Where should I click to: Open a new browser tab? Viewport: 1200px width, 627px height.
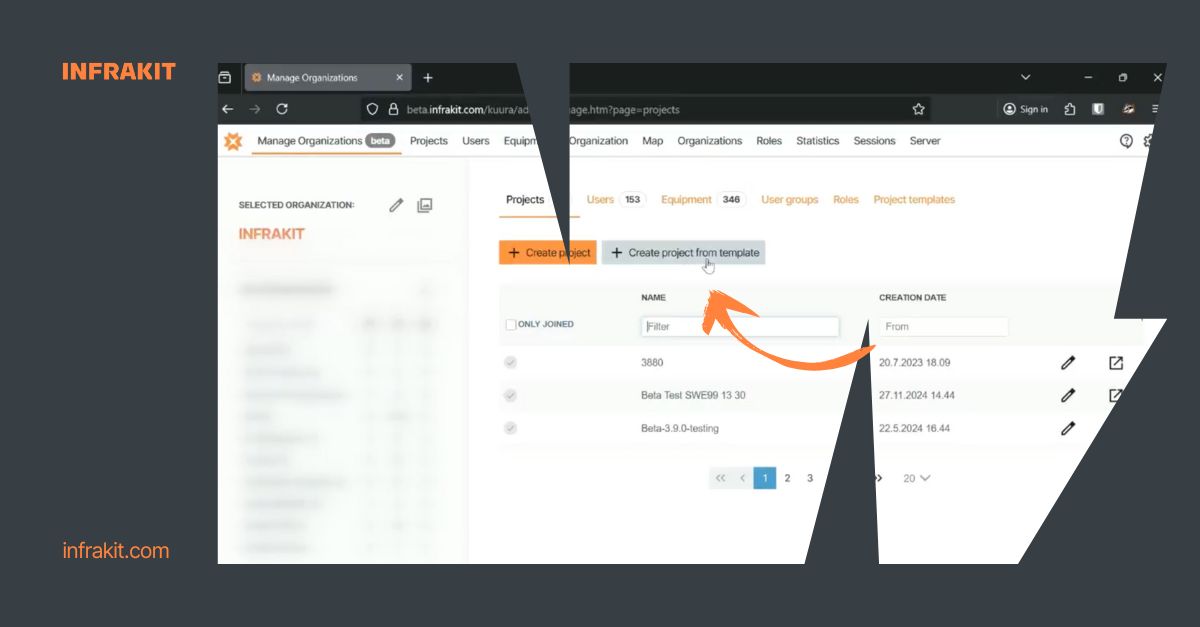pyautogui.click(x=428, y=77)
